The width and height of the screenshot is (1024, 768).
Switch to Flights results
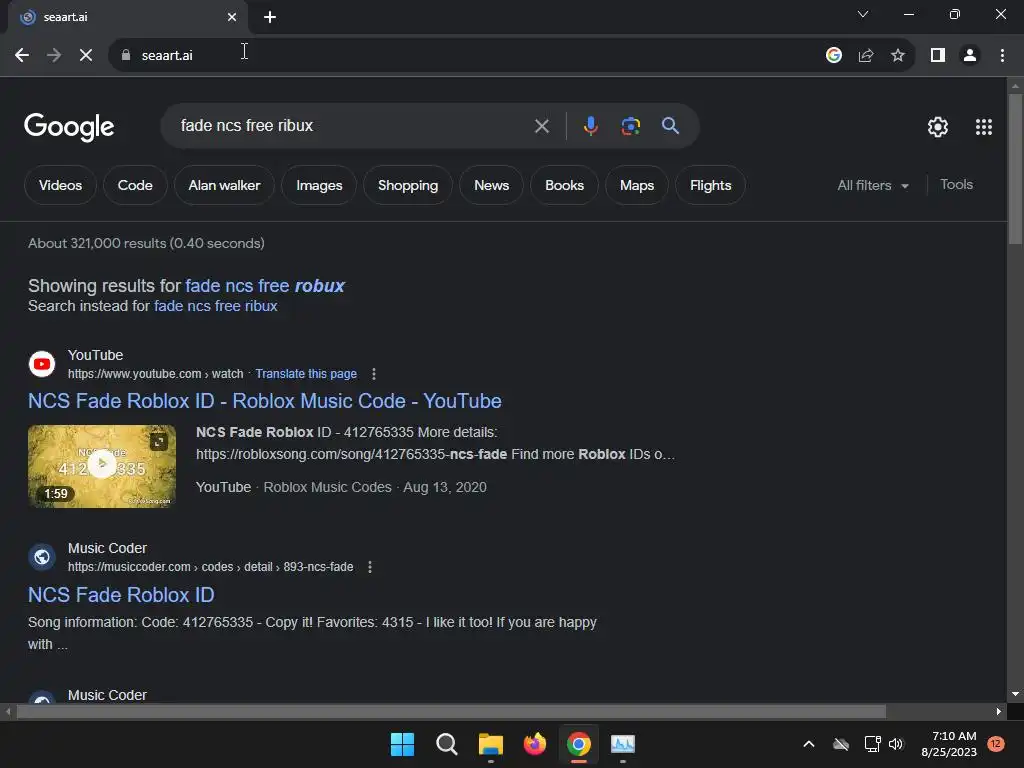(x=711, y=185)
